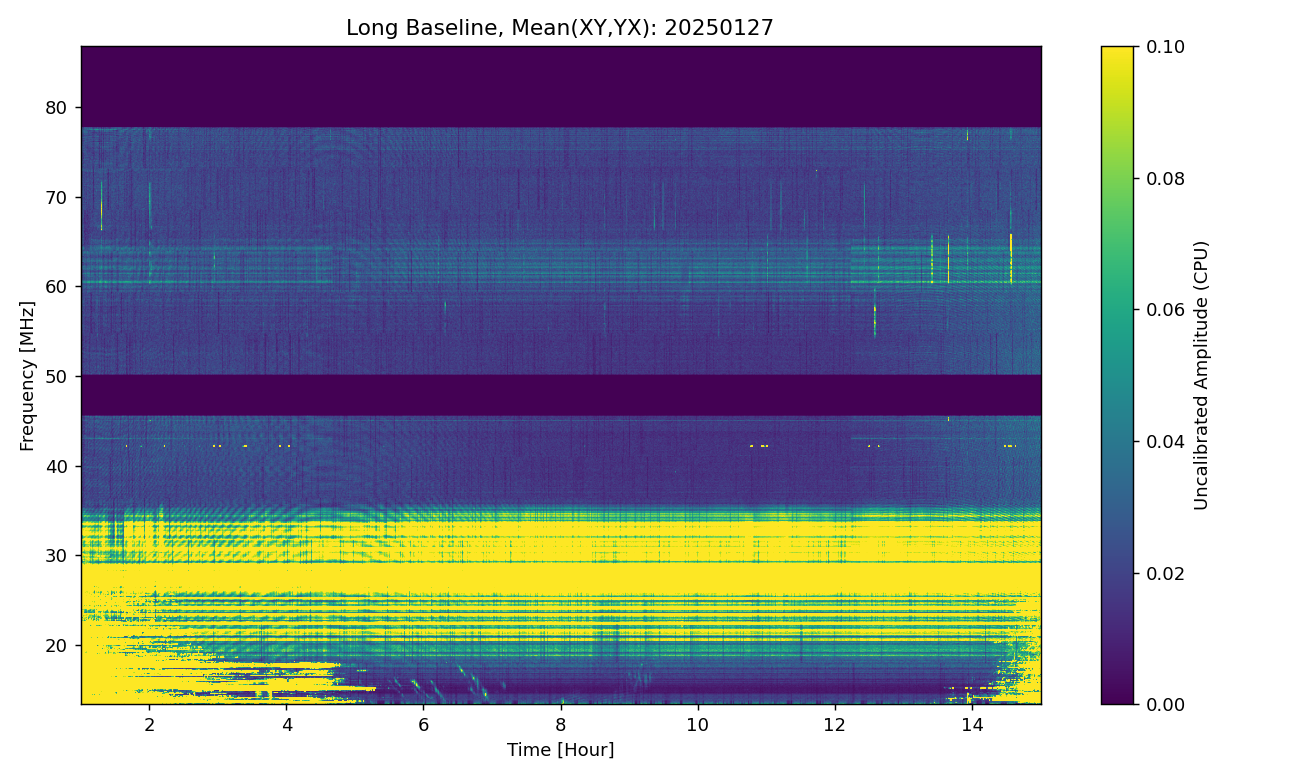Click the y-axis tick label 50
The height and width of the screenshot is (780, 1300).
tap(59, 377)
